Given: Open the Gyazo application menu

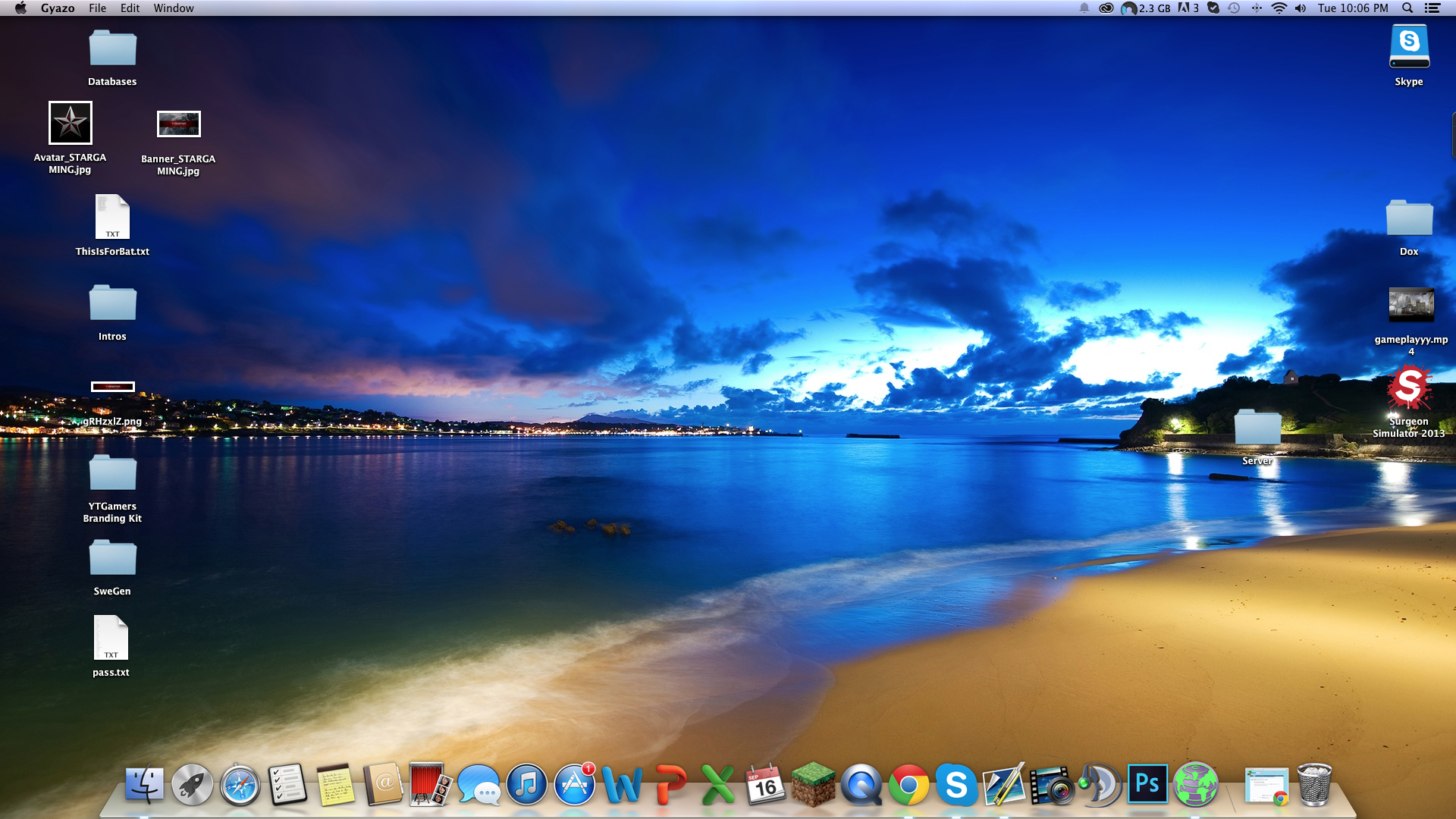Looking at the screenshot, I should (58, 8).
